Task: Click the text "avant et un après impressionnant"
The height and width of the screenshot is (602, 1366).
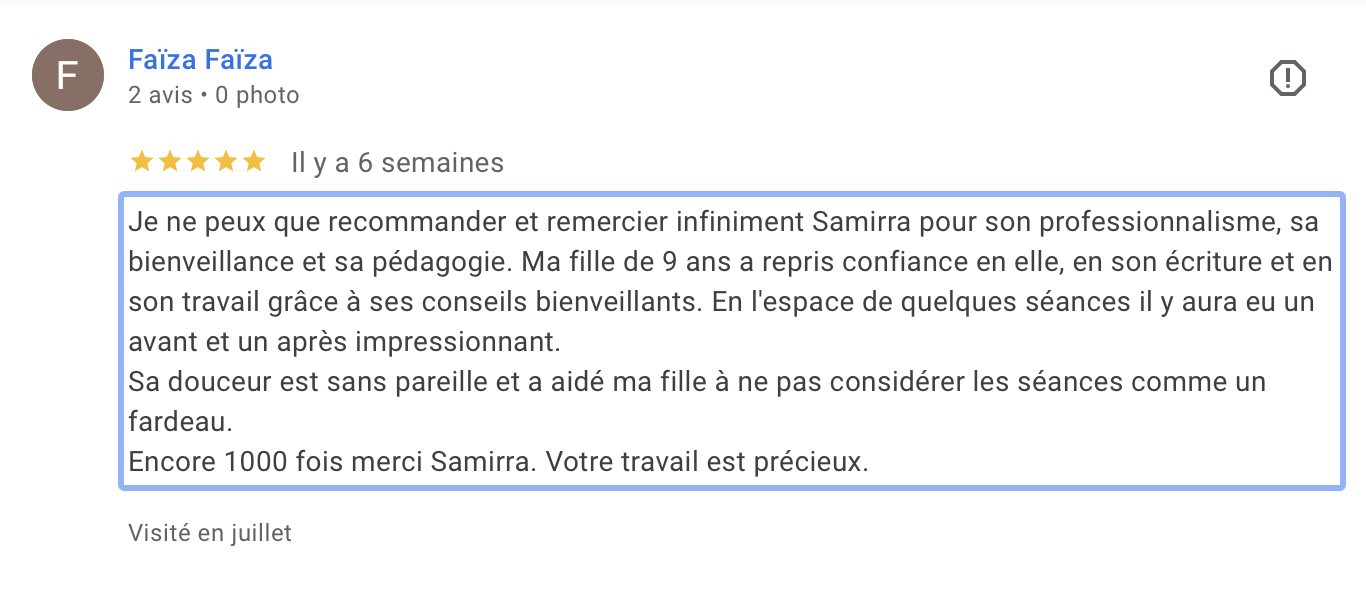Action: (343, 341)
